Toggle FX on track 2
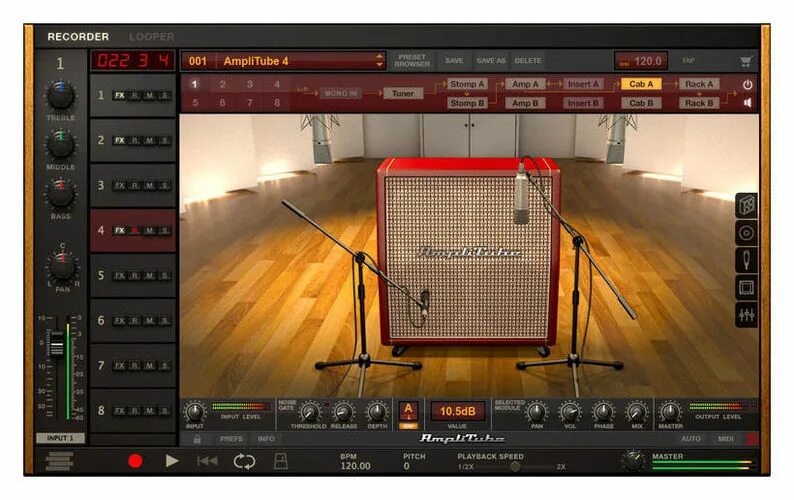Screen dimensions: 794x500 [120, 140]
